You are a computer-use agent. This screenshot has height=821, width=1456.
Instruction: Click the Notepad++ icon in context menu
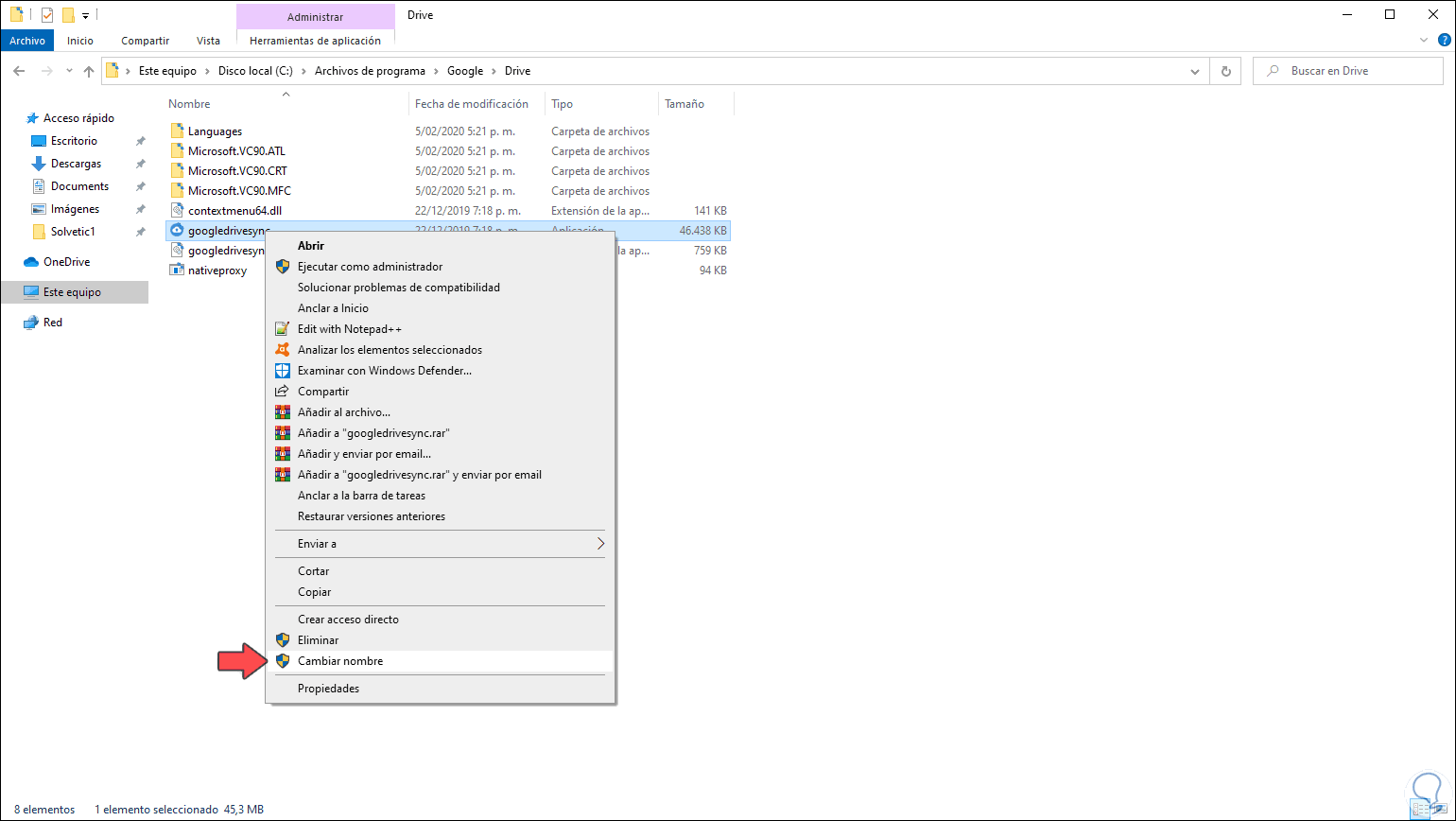[282, 329]
